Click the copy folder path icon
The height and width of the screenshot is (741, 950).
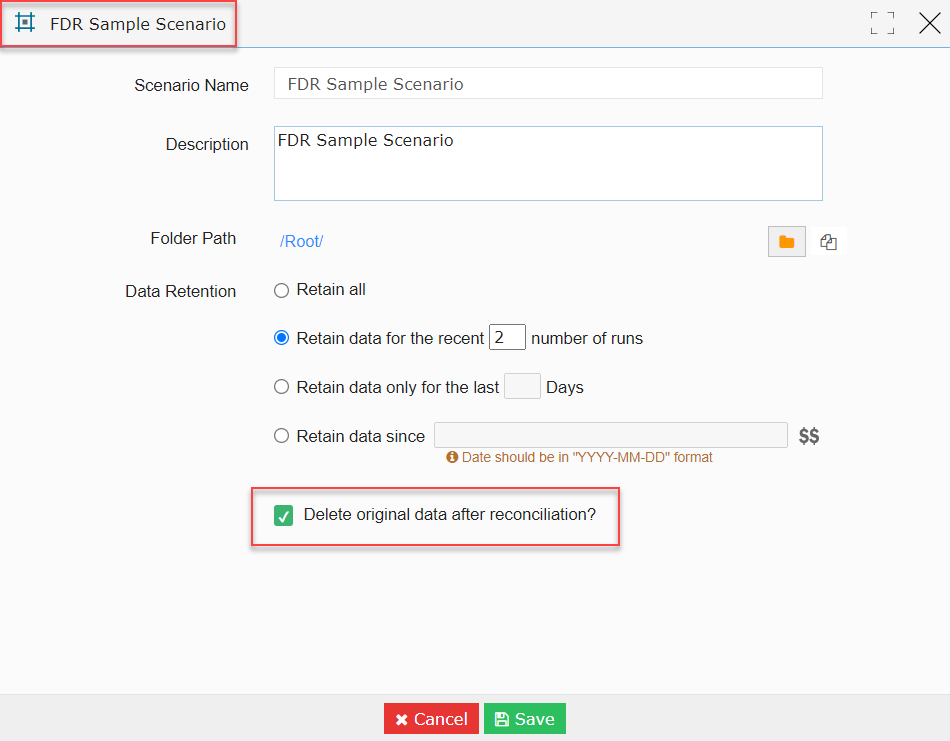[x=828, y=241]
